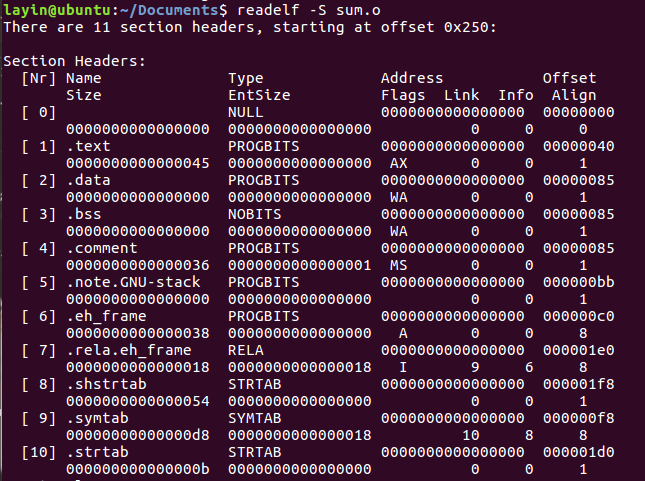Click the command text 'readelf -S sum.o'
The height and width of the screenshot is (481, 645).
pyautogui.click(x=309, y=11)
